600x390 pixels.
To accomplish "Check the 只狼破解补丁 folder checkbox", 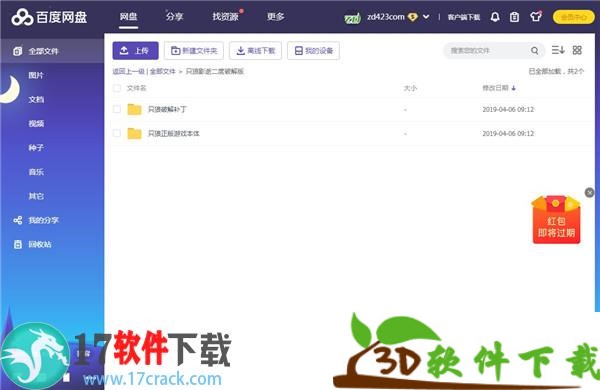I will tap(117, 109).
